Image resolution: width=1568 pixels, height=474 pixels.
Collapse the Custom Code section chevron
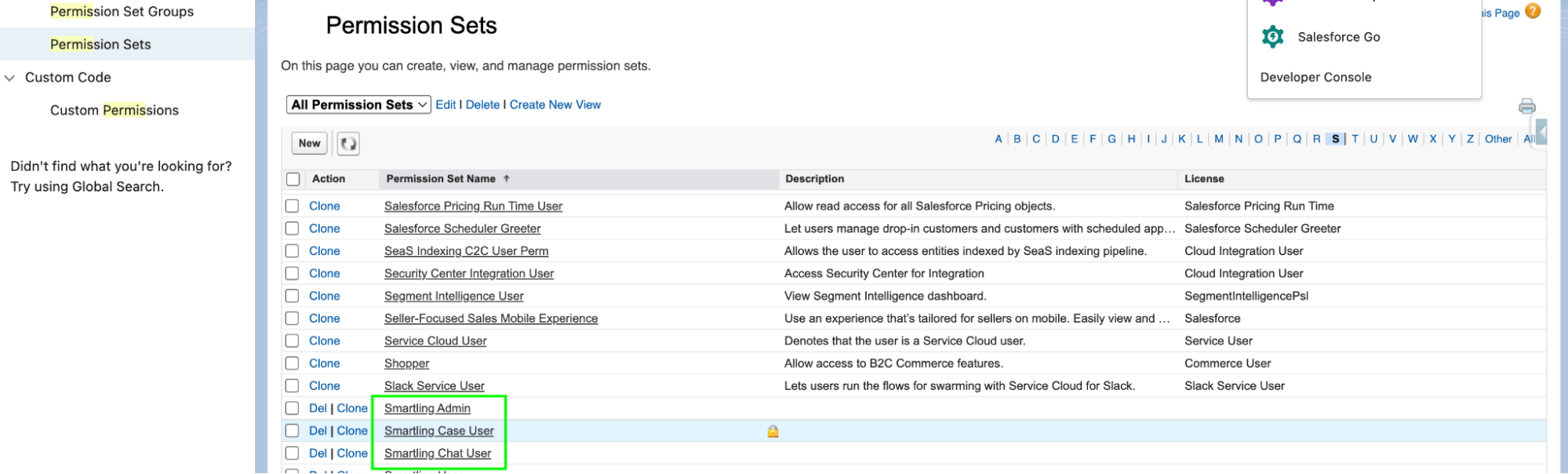tap(10, 78)
